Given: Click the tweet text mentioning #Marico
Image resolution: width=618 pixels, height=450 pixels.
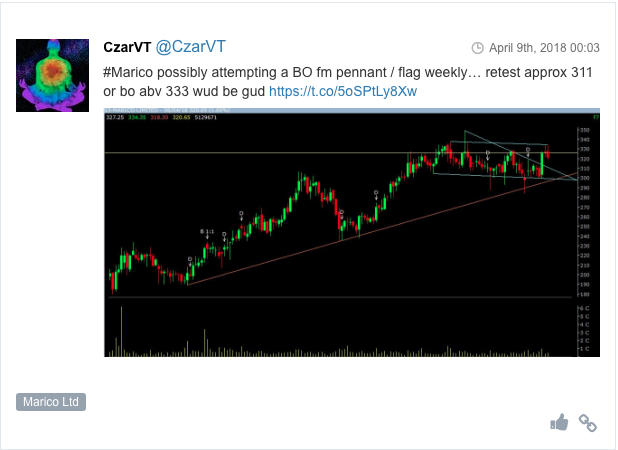Looking at the screenshot, I should click(348, 82).
